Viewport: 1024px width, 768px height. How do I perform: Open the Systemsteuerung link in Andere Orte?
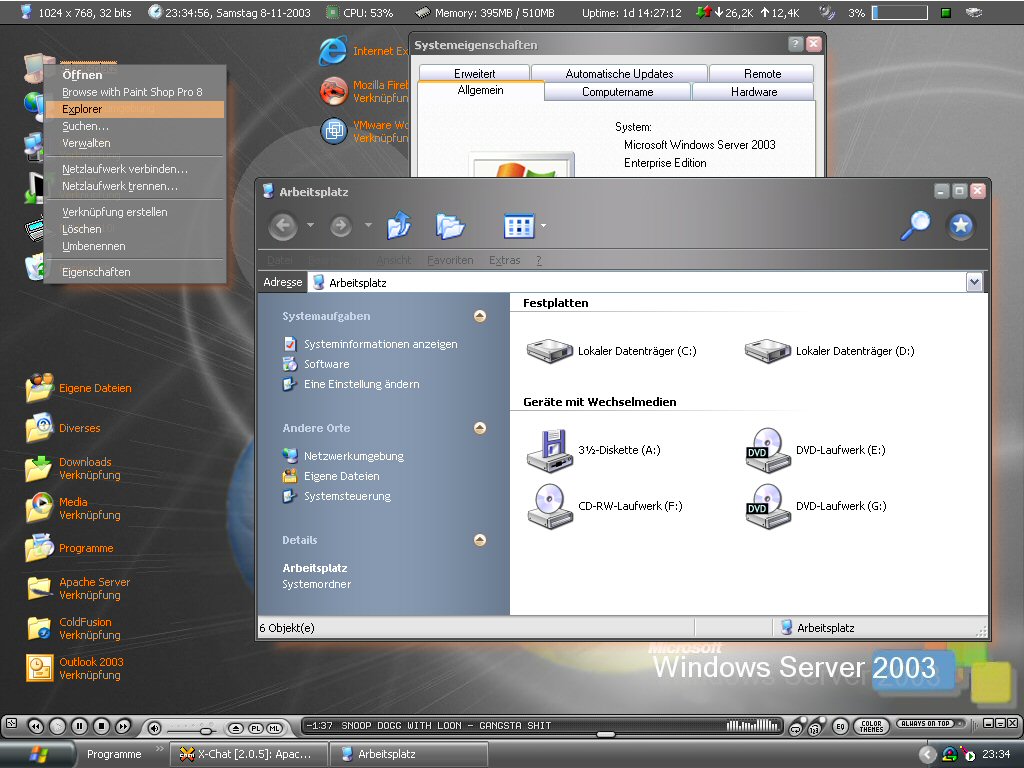click(347, 496)
